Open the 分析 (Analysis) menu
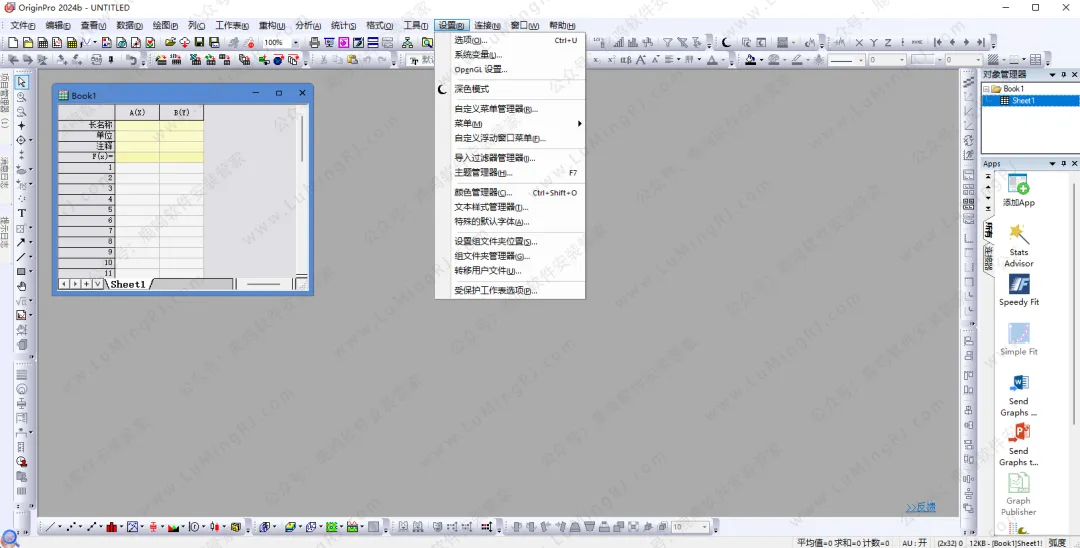 tap(308, 25)
